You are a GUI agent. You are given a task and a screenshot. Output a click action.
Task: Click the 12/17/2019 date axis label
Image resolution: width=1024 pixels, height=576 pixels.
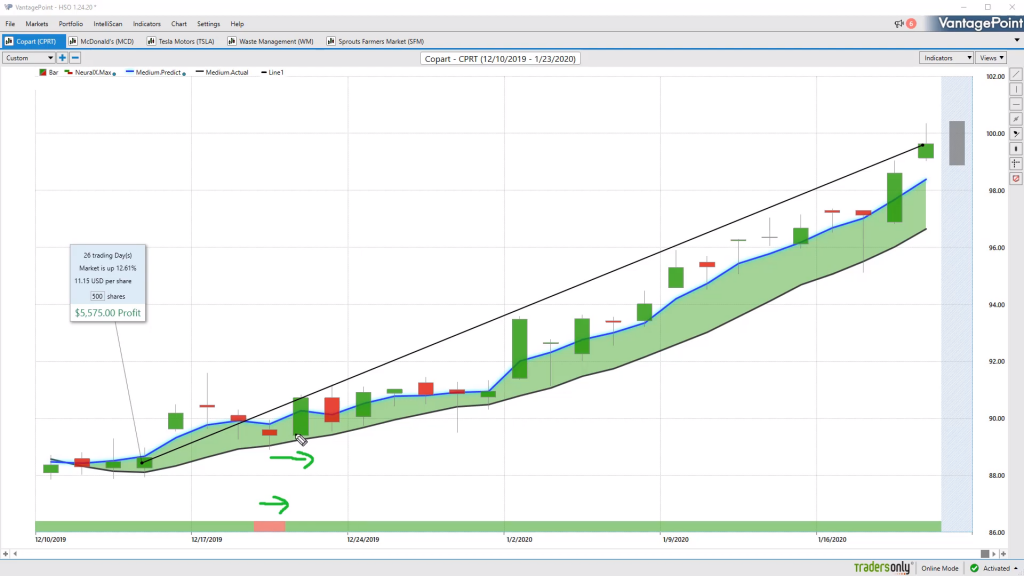(206, 539)
